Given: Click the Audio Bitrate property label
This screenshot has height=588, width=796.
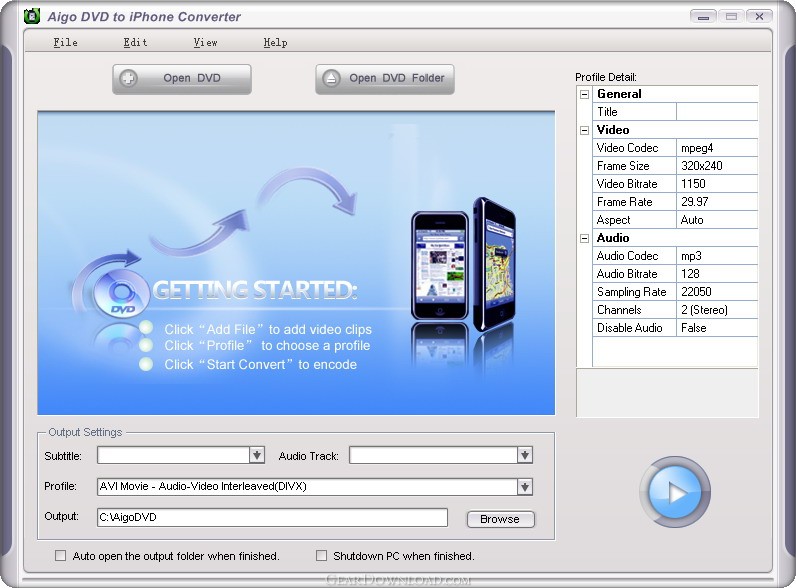Looking at the screenshot, I should pos(635,274).
